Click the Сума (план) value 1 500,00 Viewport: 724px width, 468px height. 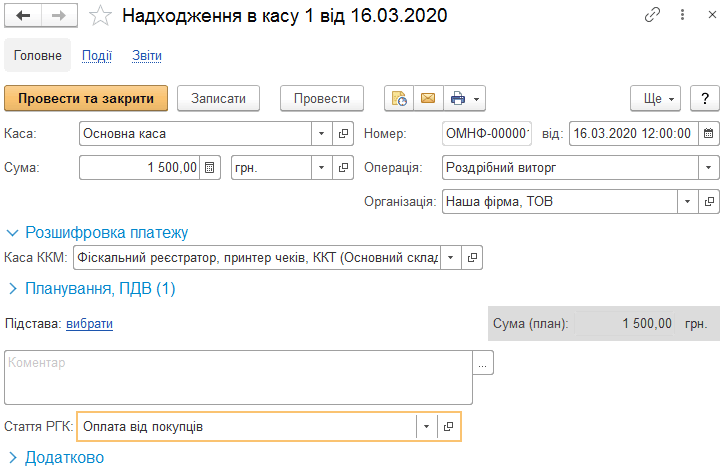(624, 324)
